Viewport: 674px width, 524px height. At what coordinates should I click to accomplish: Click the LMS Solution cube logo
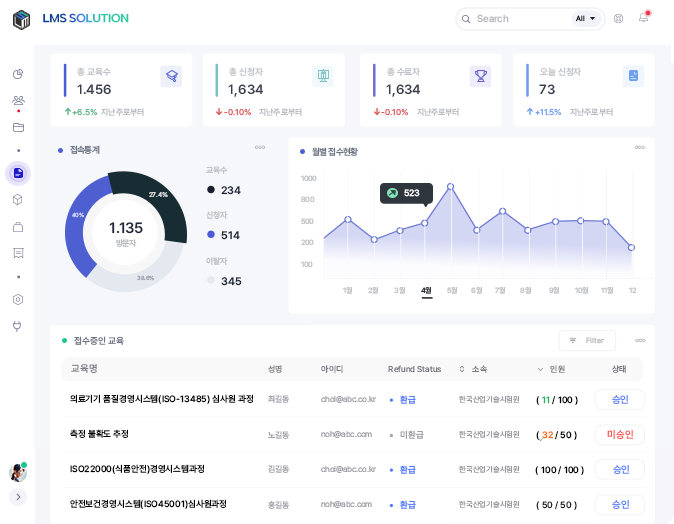pyautogui.click(x=21, y=19)
